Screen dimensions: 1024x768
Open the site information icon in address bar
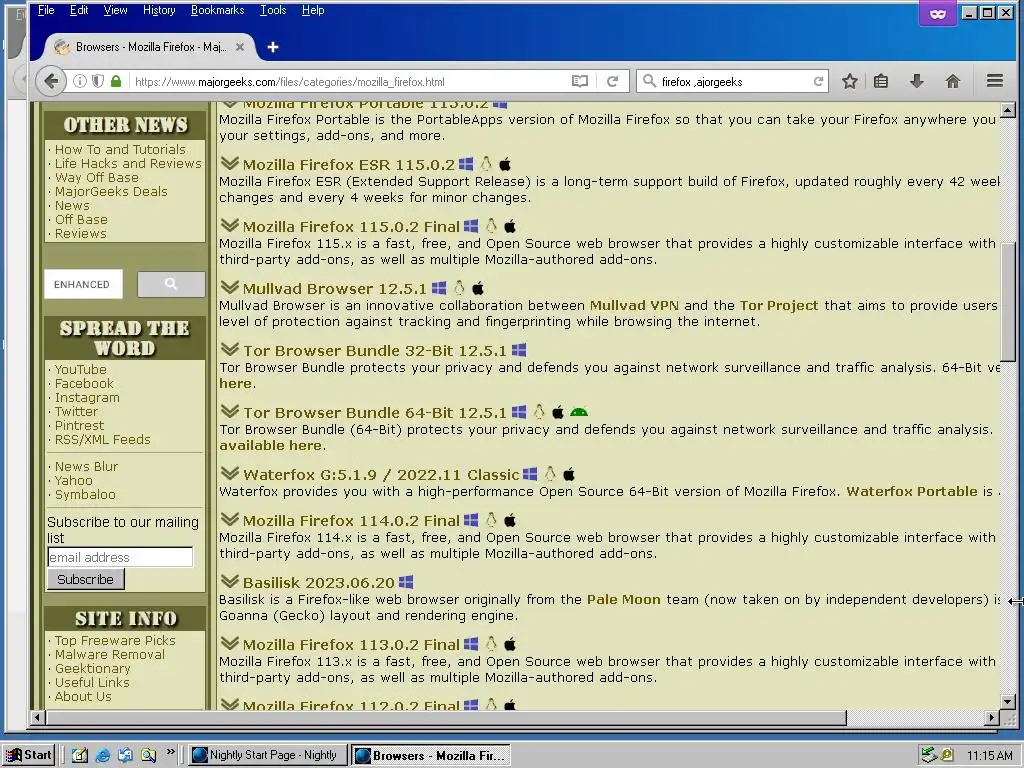tap(80, 82)
